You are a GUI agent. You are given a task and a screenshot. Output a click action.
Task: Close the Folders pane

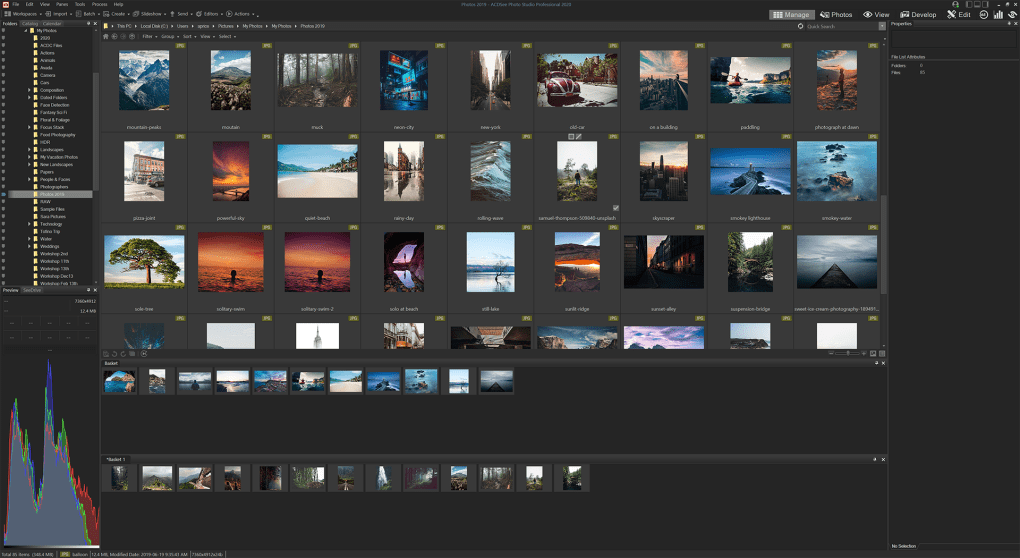(95, 23)
